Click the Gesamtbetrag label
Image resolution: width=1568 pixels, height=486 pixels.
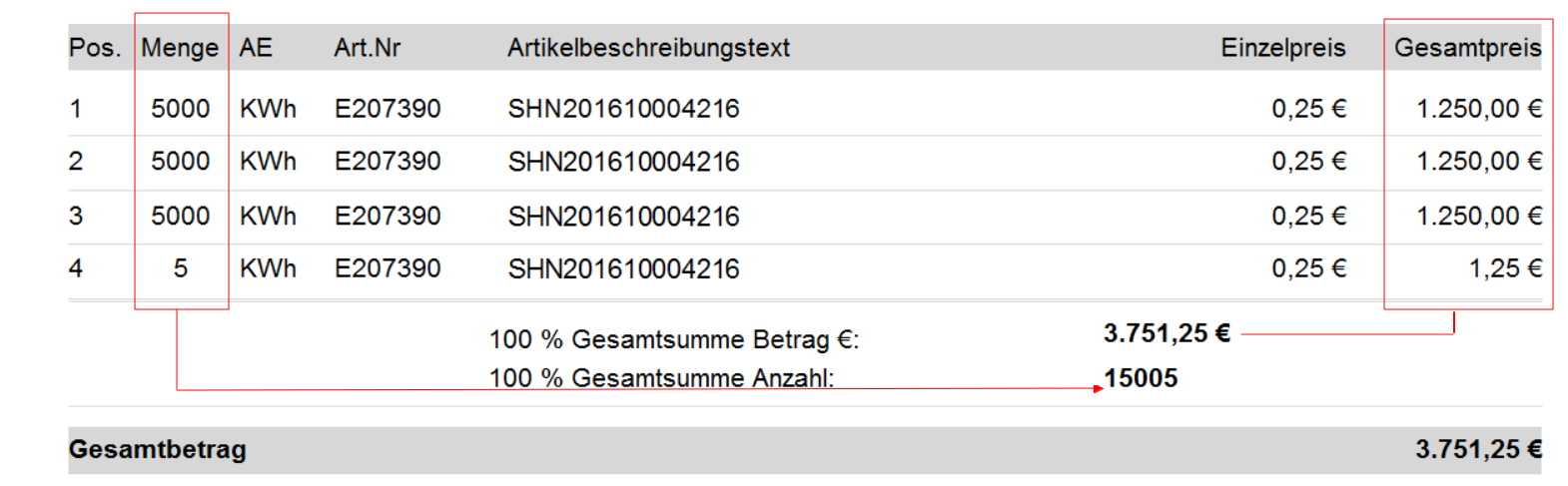[157, 449]
